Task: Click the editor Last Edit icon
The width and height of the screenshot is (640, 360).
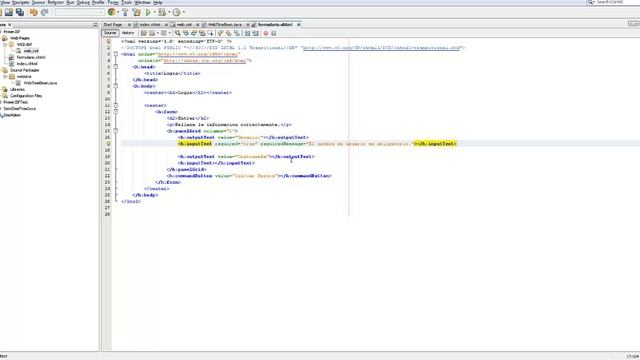Action: [144, 33]
